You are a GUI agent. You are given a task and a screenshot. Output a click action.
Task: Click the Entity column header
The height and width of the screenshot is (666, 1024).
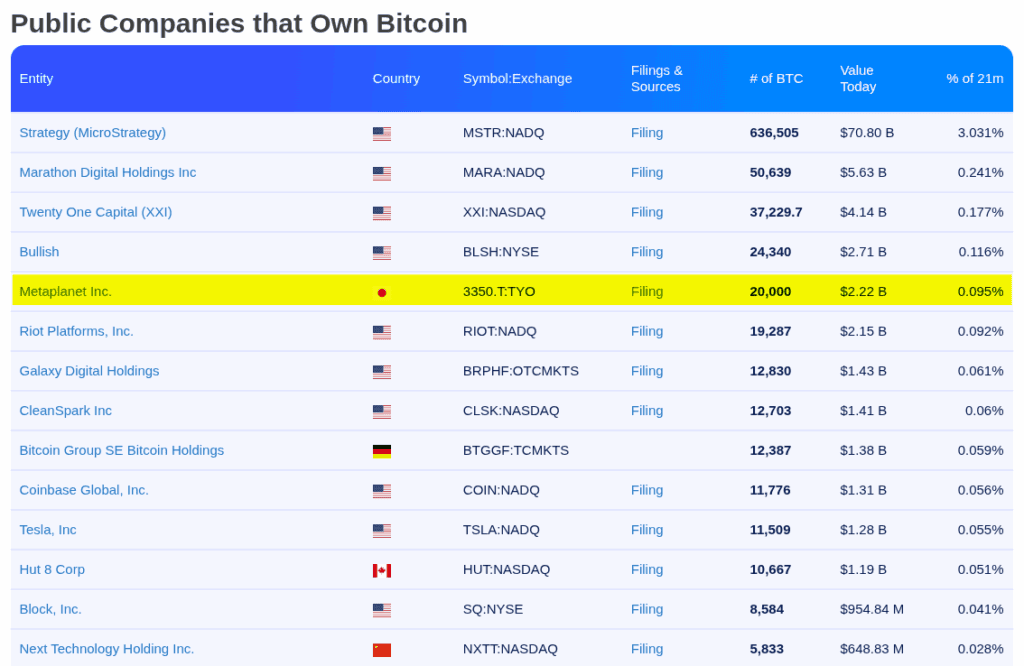click(x=37, y=78)
